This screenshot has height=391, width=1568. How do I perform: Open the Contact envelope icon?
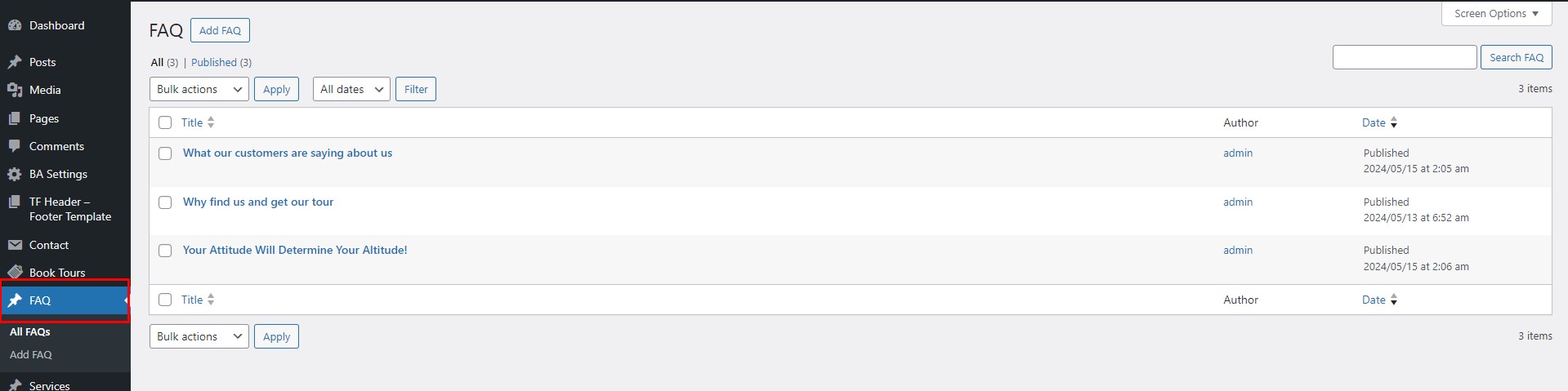pyautogui.click(x=15, y=245)
